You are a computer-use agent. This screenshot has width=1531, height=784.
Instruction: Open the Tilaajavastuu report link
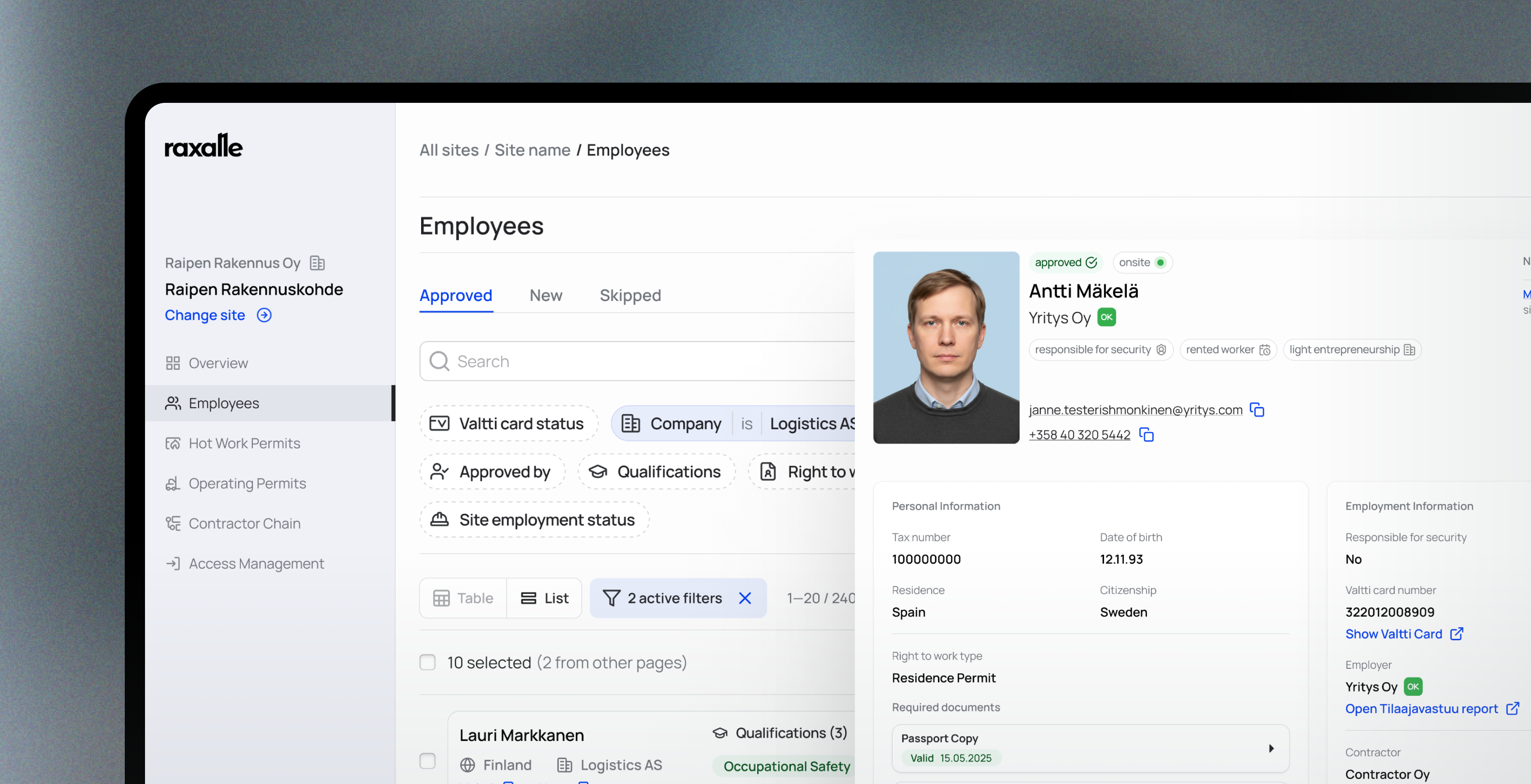[1432, 709]
